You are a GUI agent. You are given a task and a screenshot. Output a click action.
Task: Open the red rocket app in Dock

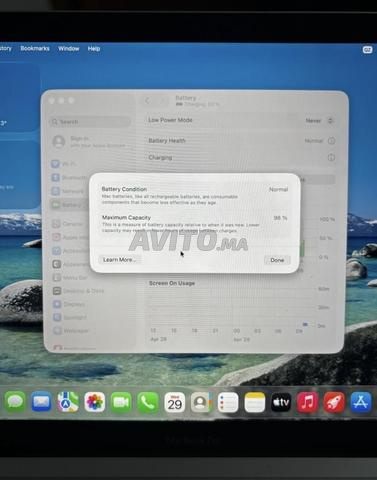[x=334, y=402]
